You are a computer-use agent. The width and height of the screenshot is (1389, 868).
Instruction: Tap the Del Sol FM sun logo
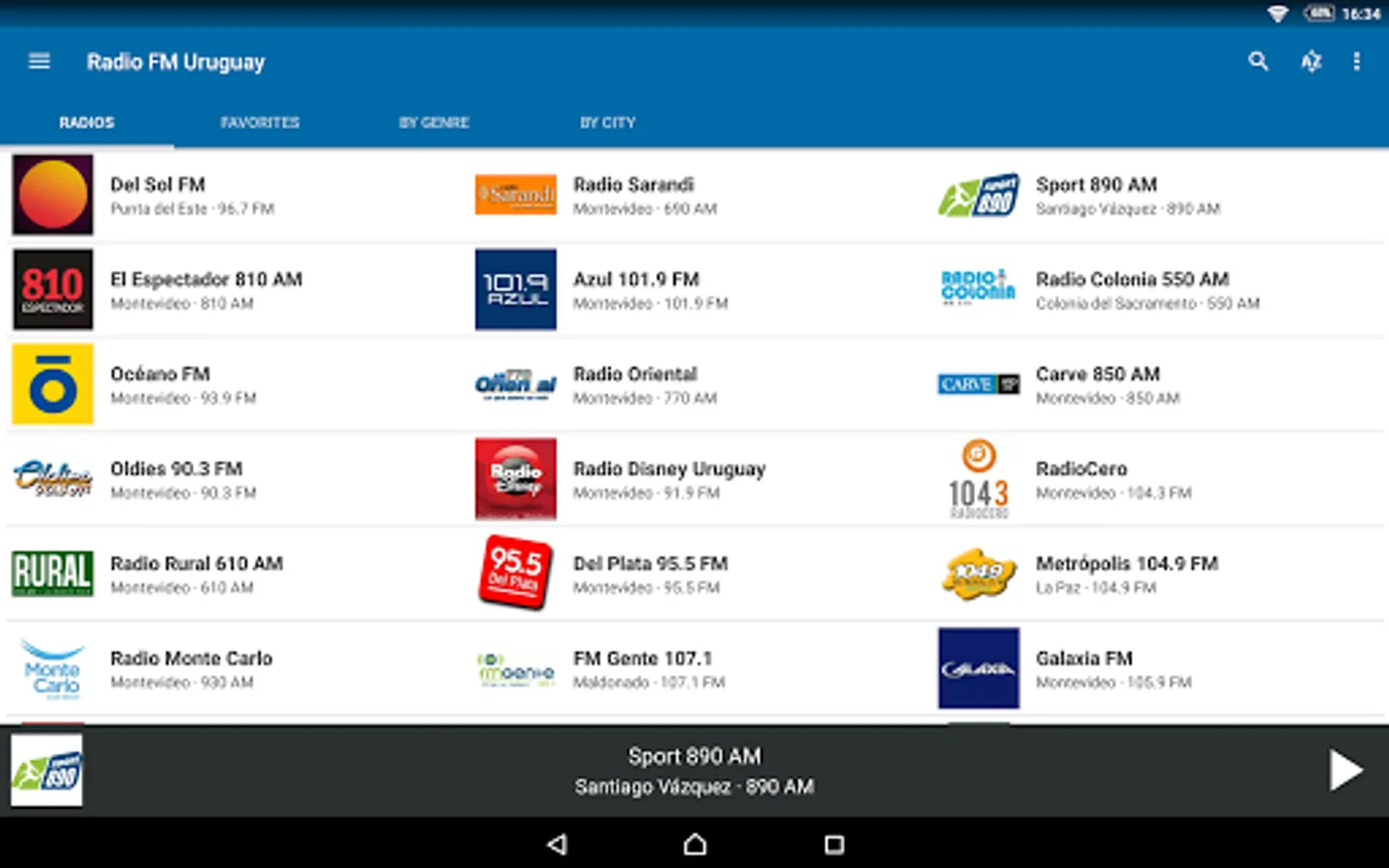pos(53,195)
